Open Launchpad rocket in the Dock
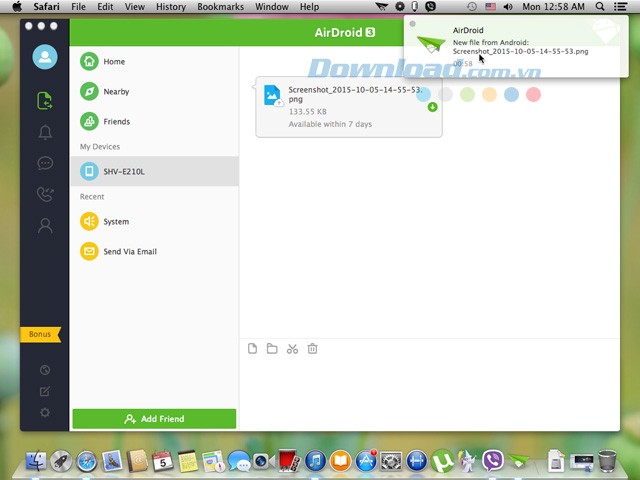Viewport: 640px width, 480px height. point(61,461)
